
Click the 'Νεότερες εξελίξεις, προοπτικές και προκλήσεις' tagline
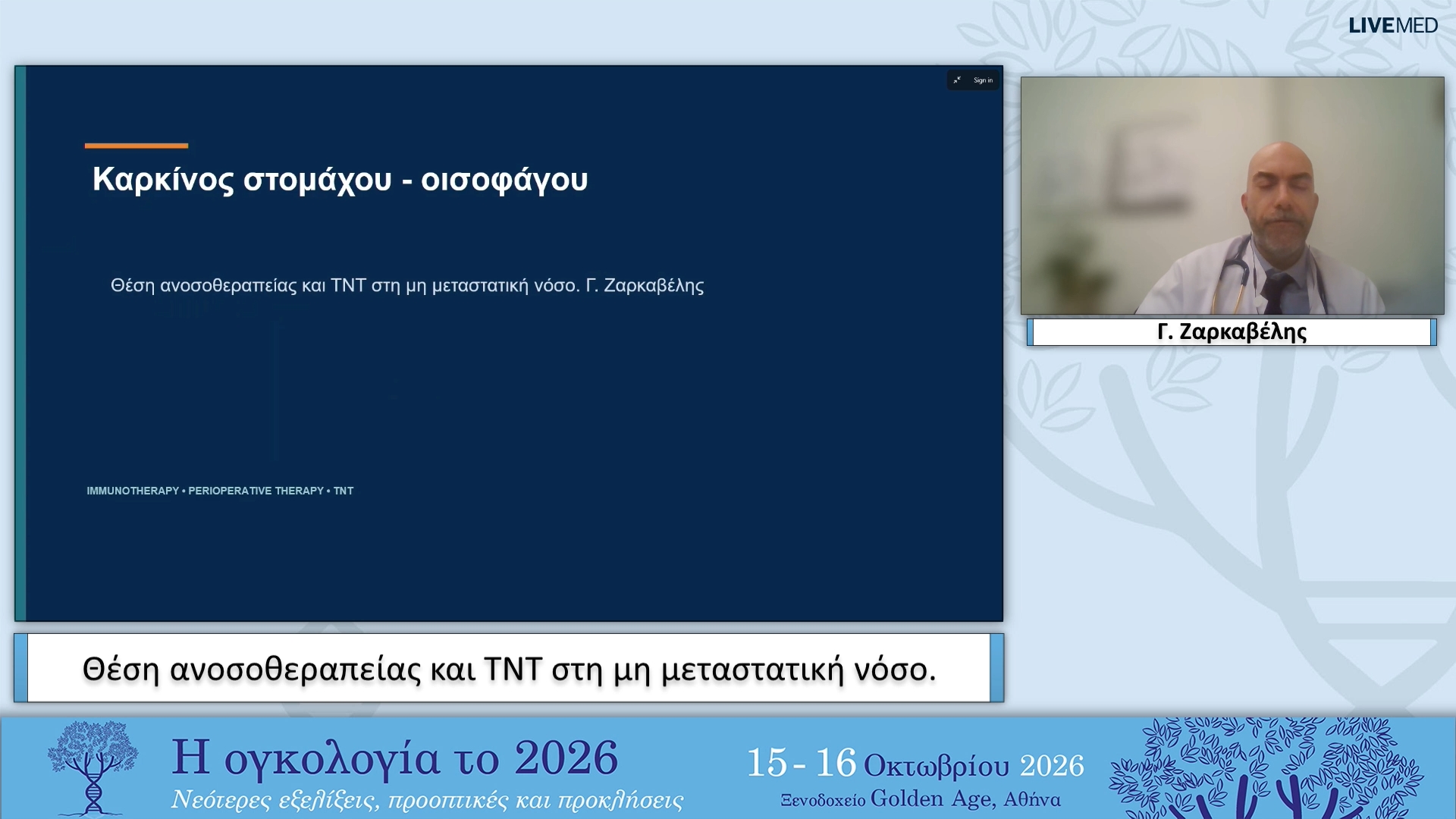[x=427, y=801]
